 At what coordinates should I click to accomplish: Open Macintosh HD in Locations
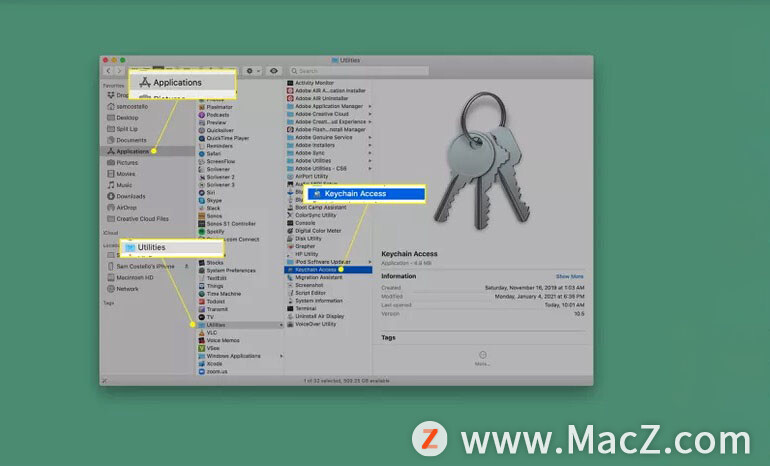130,277
